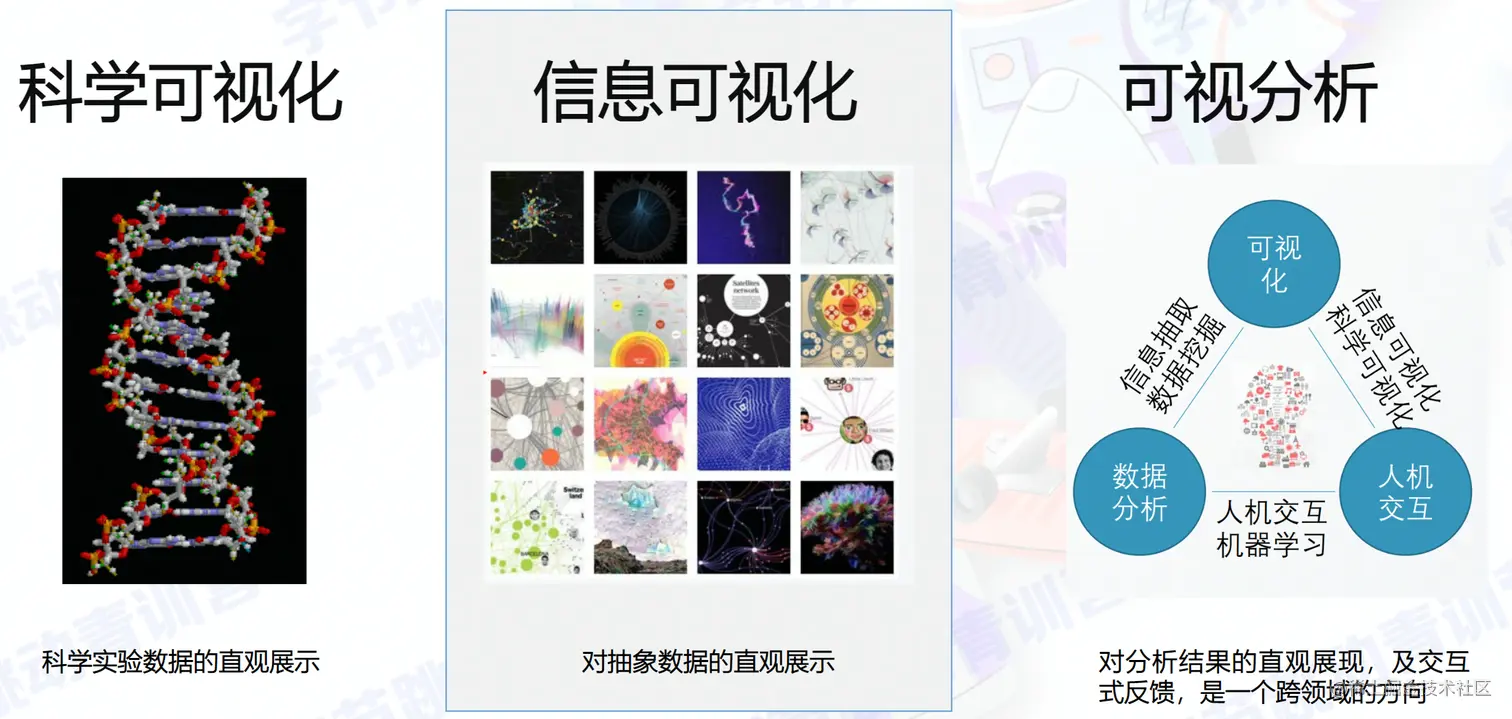Click the 可视化 blue circle node
The height and width of the screenshot is (719, 1512).
1273,264
